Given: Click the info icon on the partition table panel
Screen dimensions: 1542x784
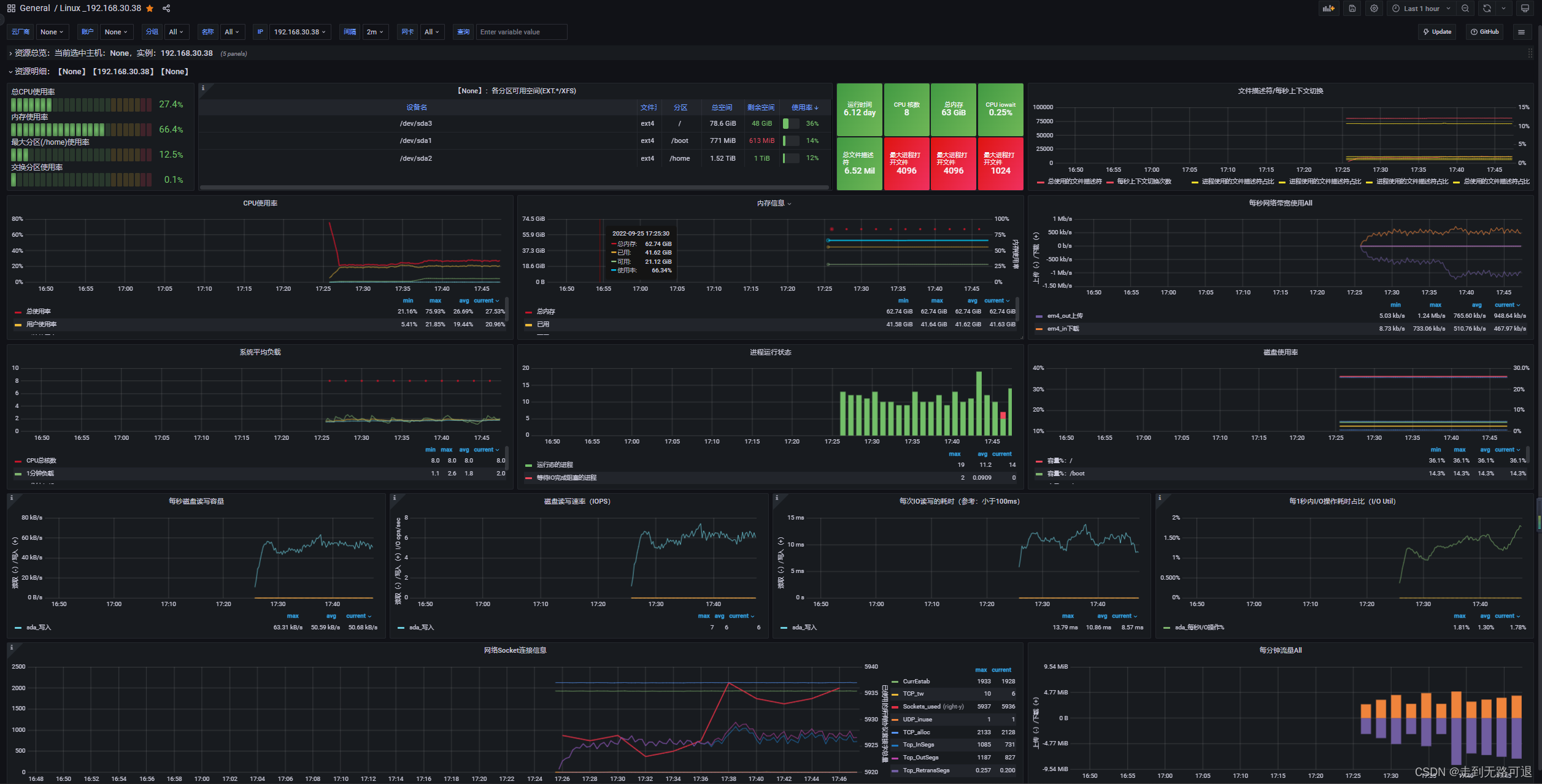Looking at the screenshot, I should pyautogui.click(x=203, y=88).
